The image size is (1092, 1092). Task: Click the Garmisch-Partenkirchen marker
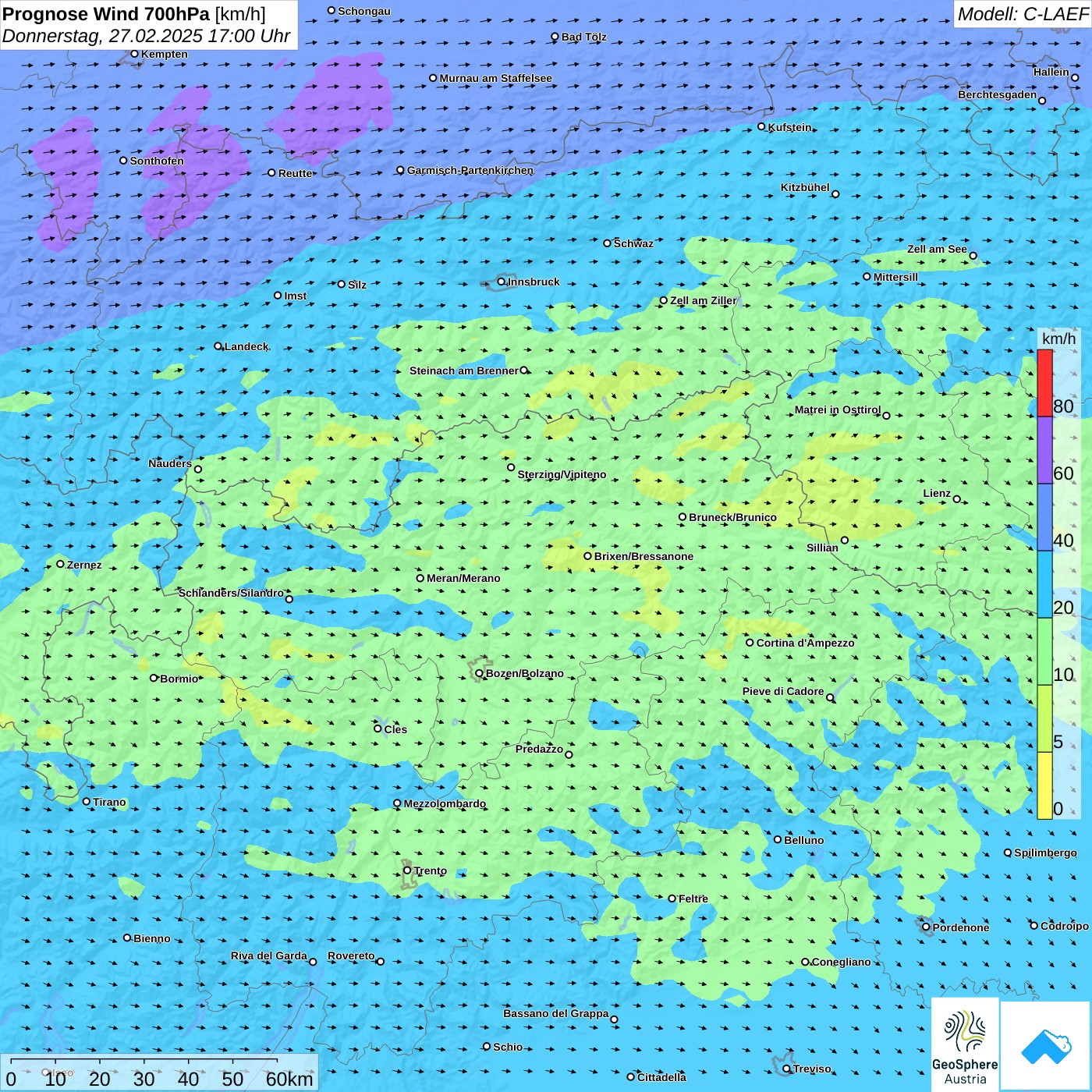pos(400,170)
